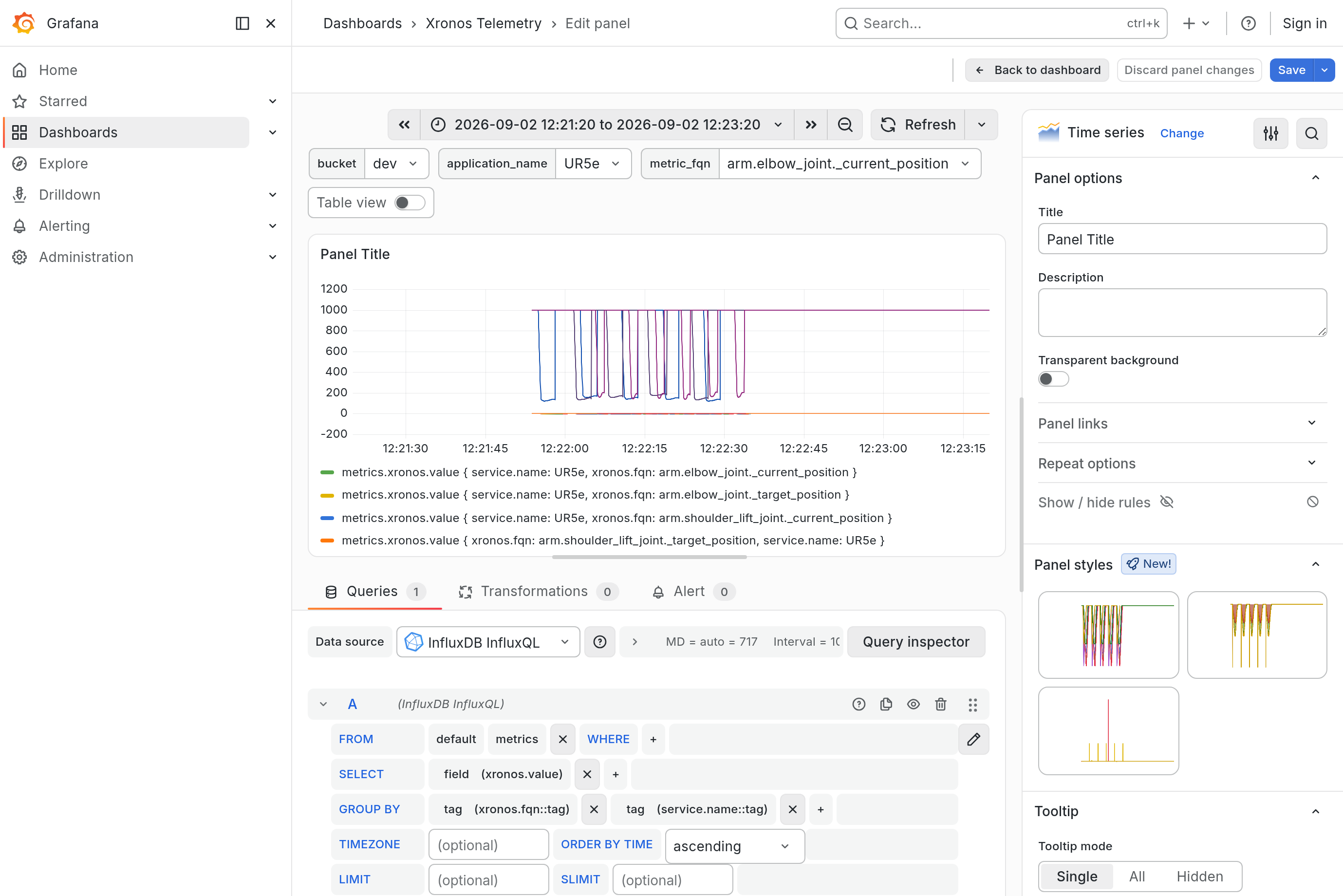1343x896 pixels.
Task: Shift time range forwards
Action: 811,125
